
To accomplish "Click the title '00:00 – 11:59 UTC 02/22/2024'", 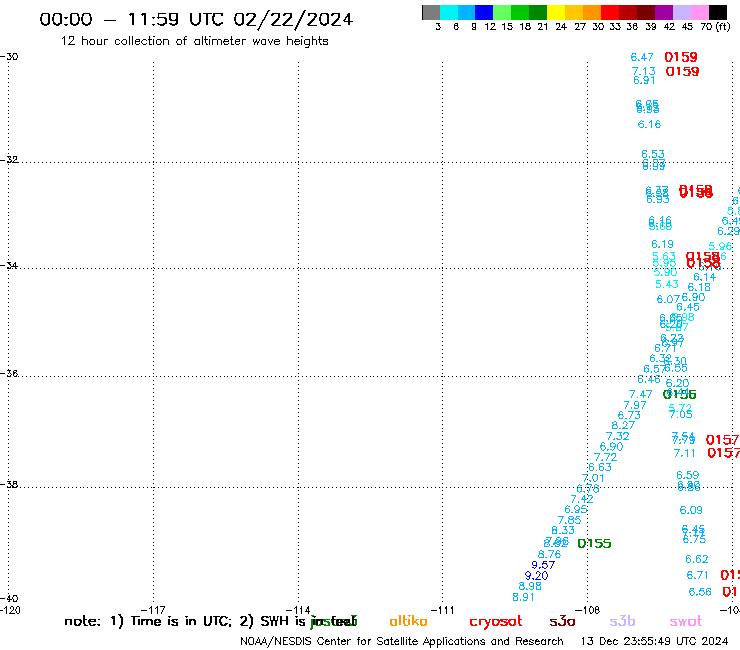I will [x=196, y=19].
